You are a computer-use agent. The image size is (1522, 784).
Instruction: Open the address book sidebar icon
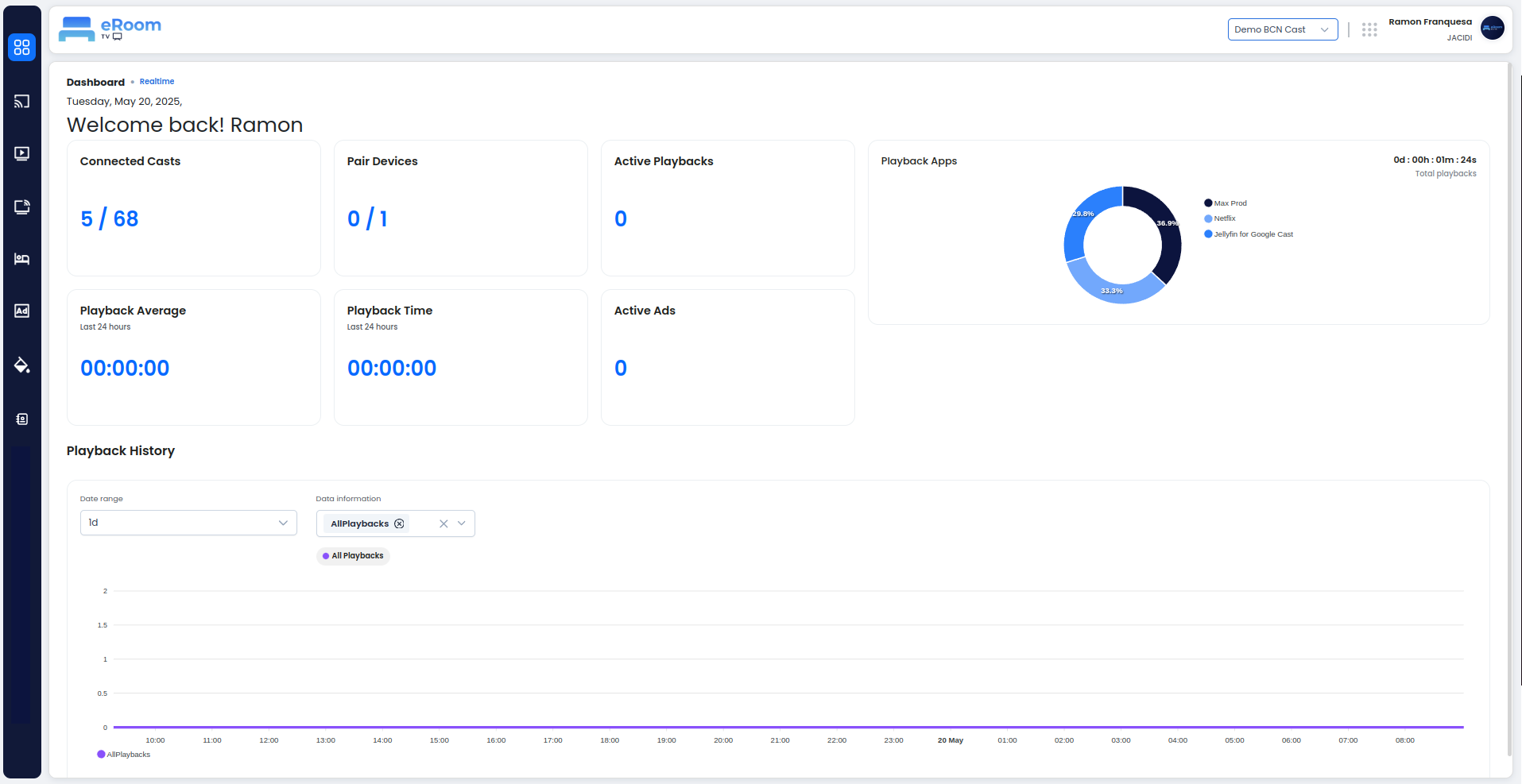point(22,419)
